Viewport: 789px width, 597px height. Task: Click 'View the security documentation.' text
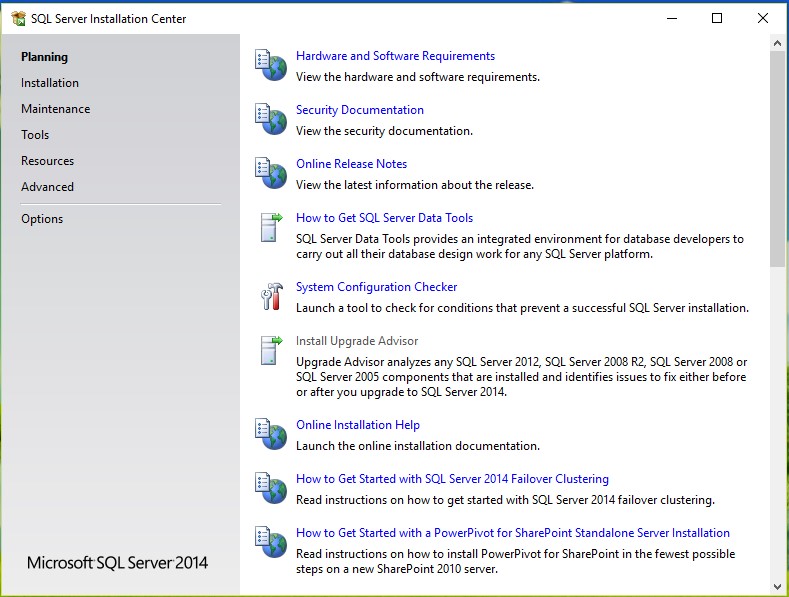384,131
